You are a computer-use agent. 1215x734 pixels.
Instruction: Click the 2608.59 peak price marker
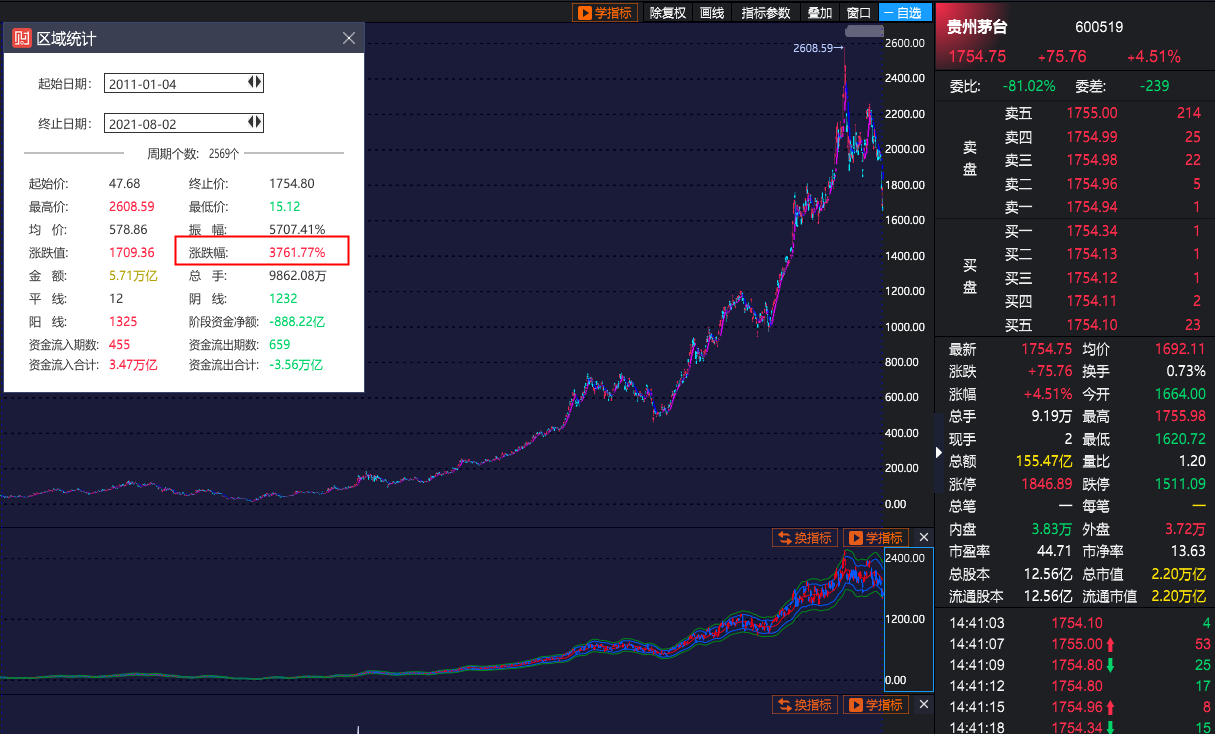pyautogui.click(x=817, y=47)
